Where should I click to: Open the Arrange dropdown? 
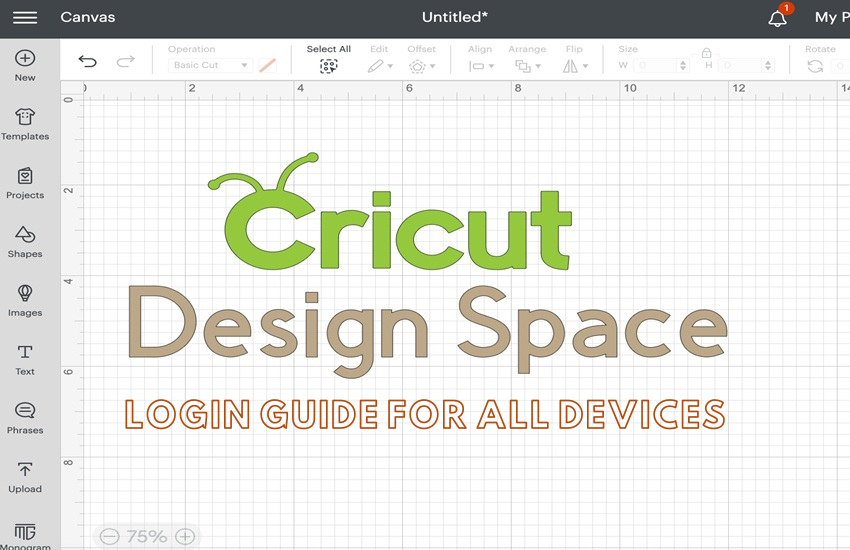point(525,66)
